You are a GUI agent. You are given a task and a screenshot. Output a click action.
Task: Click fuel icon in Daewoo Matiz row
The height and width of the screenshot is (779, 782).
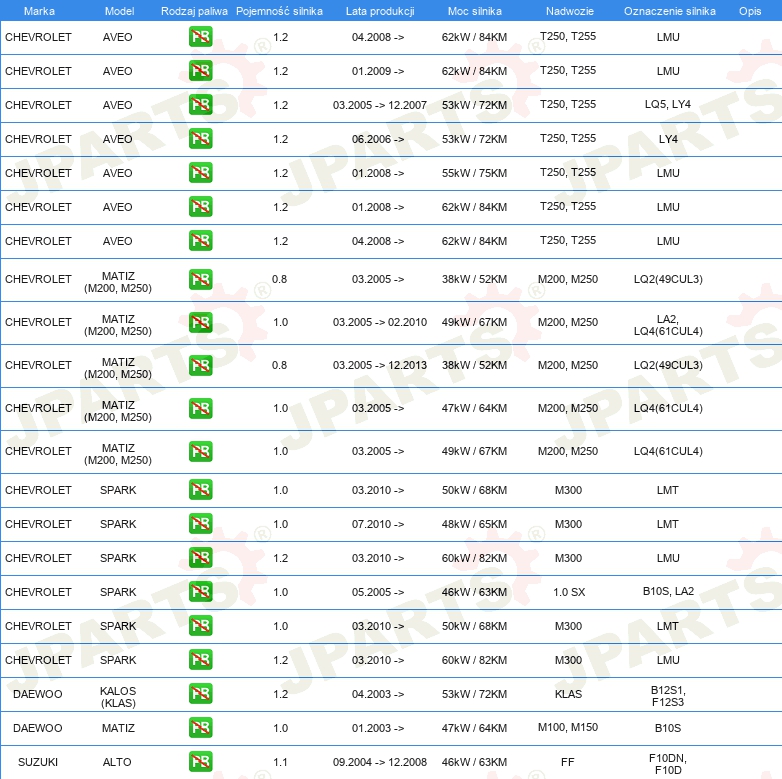tap(200, 728)
